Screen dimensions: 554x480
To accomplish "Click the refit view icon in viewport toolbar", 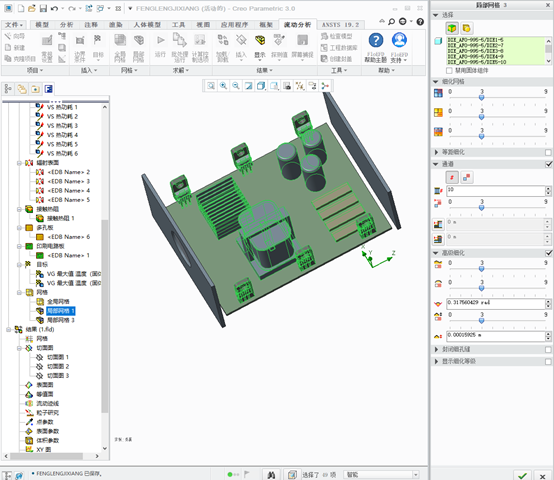I will pos(211,86).
